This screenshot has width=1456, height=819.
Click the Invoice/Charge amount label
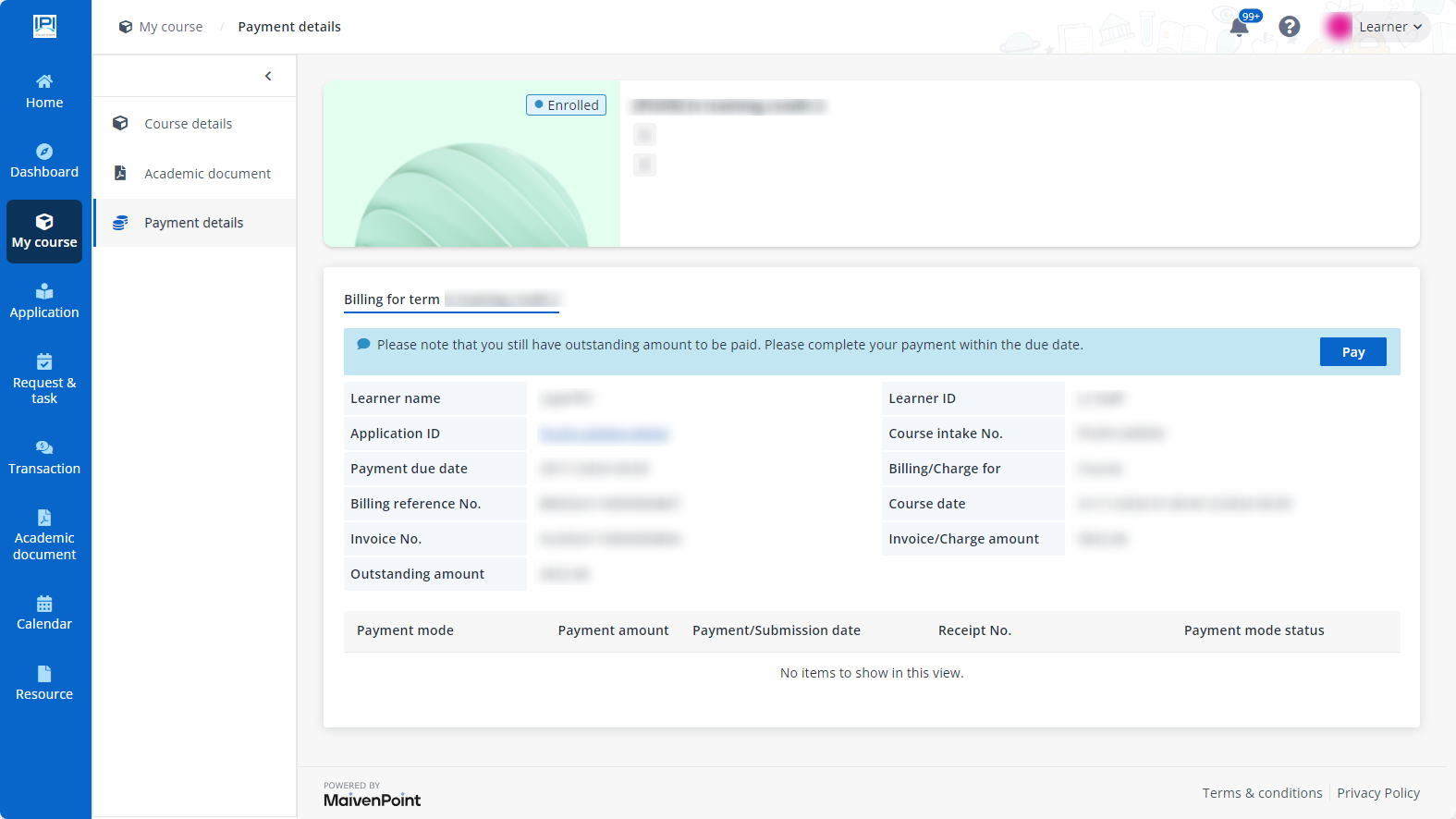pos(963,539)
